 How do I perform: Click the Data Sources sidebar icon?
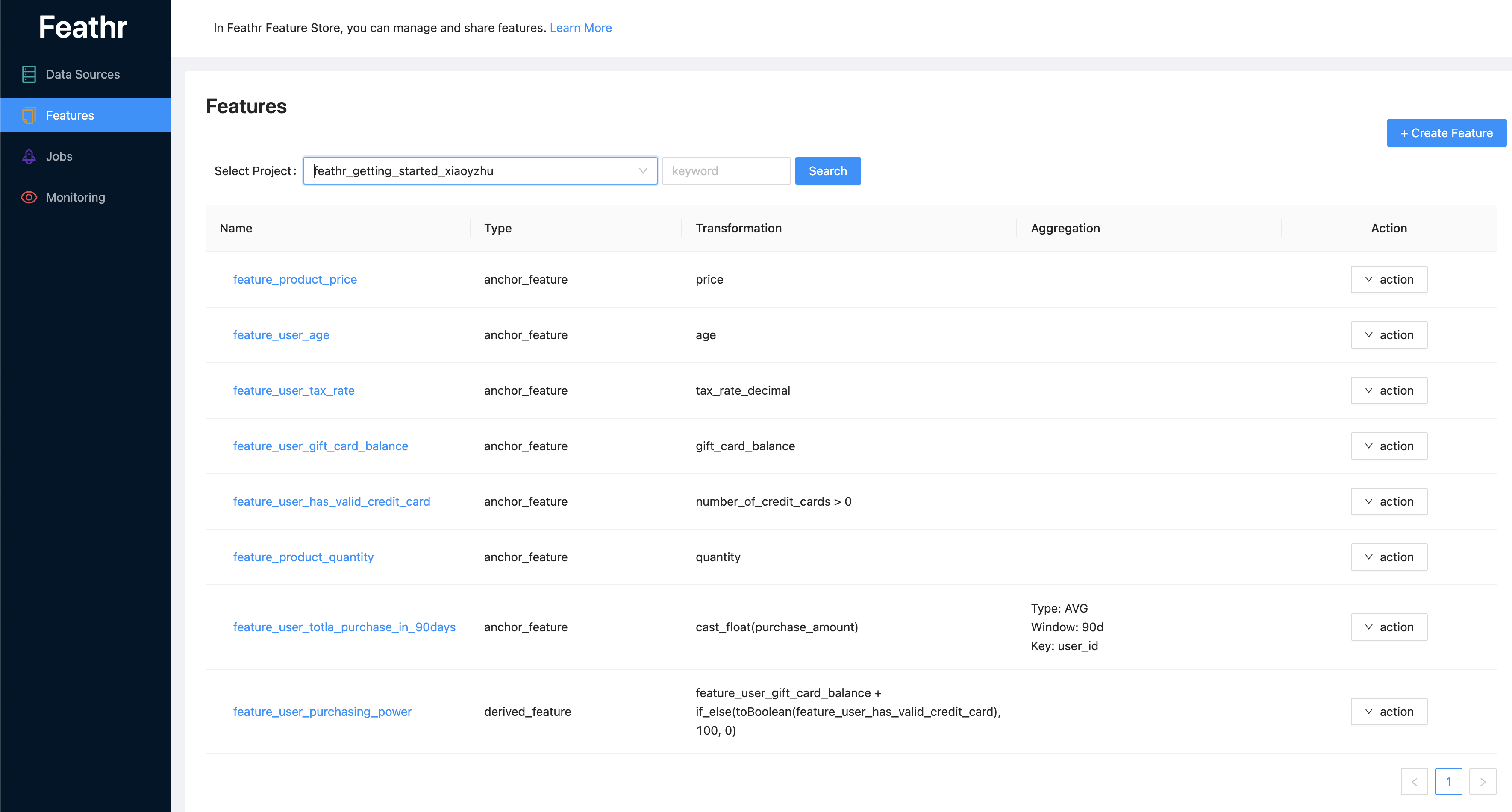tap(29, 74)
